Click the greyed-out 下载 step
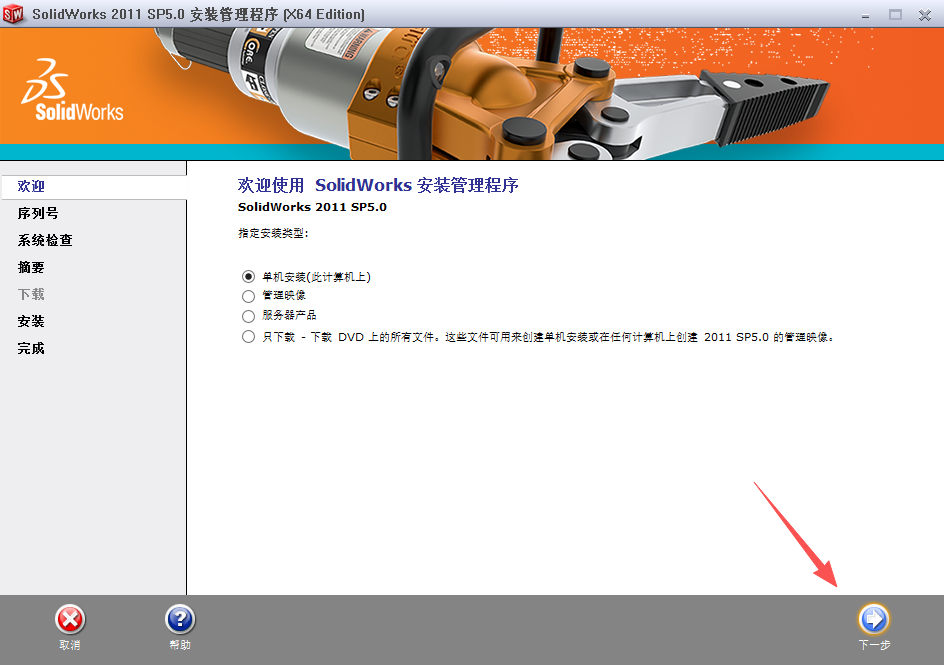This screenshot has height=665, width=944. 32,294
